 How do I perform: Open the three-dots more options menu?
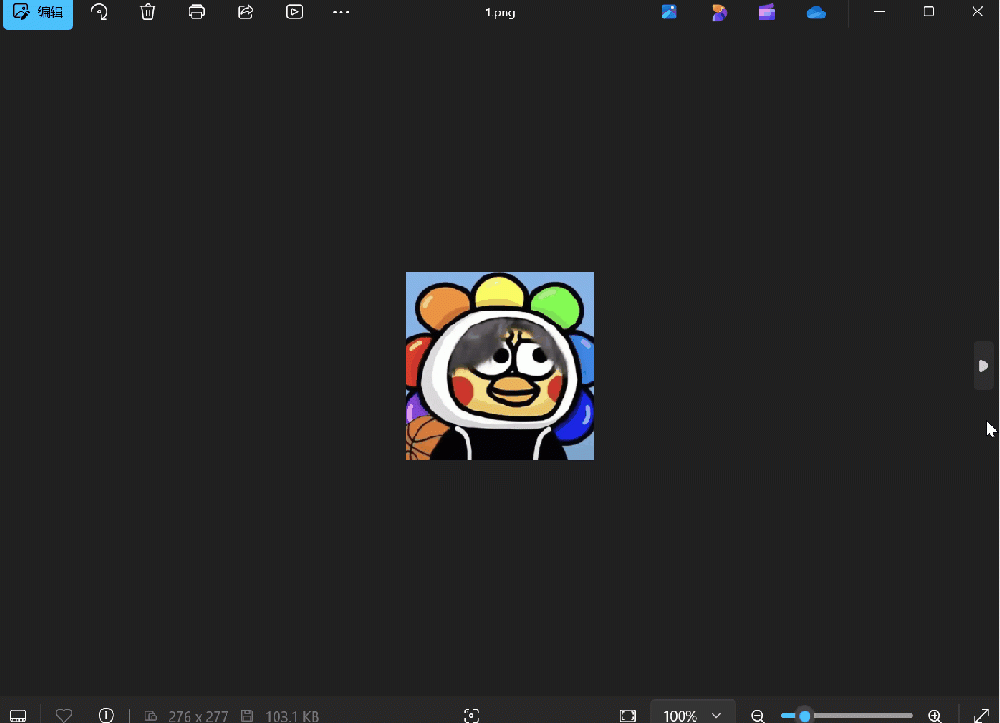click(x=341, y=12)
